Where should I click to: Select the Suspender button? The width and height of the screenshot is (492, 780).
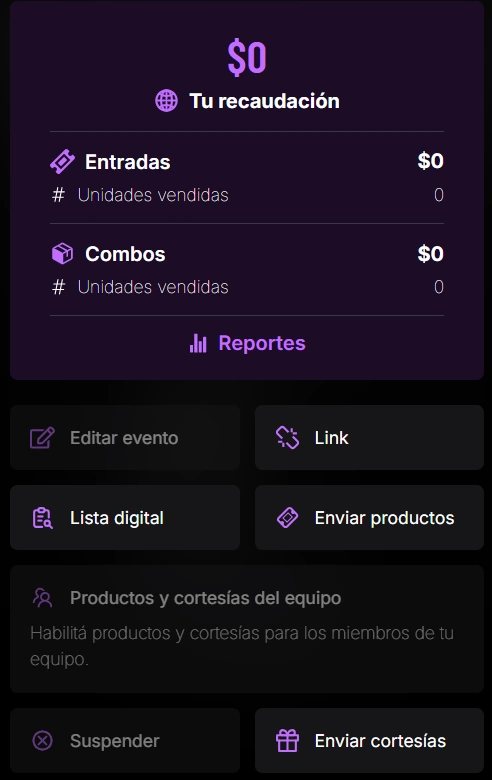pyautogui.click(x=125, y=741)
